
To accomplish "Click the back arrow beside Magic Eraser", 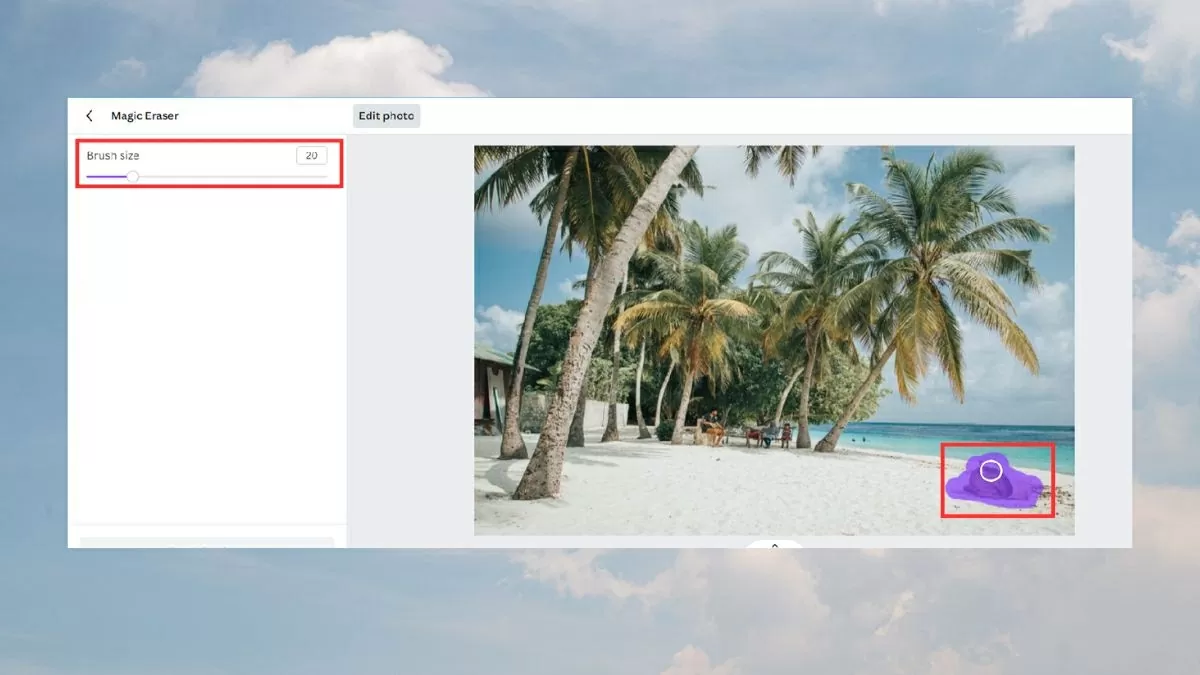I will pyautogui.click(x=89, y=116).
